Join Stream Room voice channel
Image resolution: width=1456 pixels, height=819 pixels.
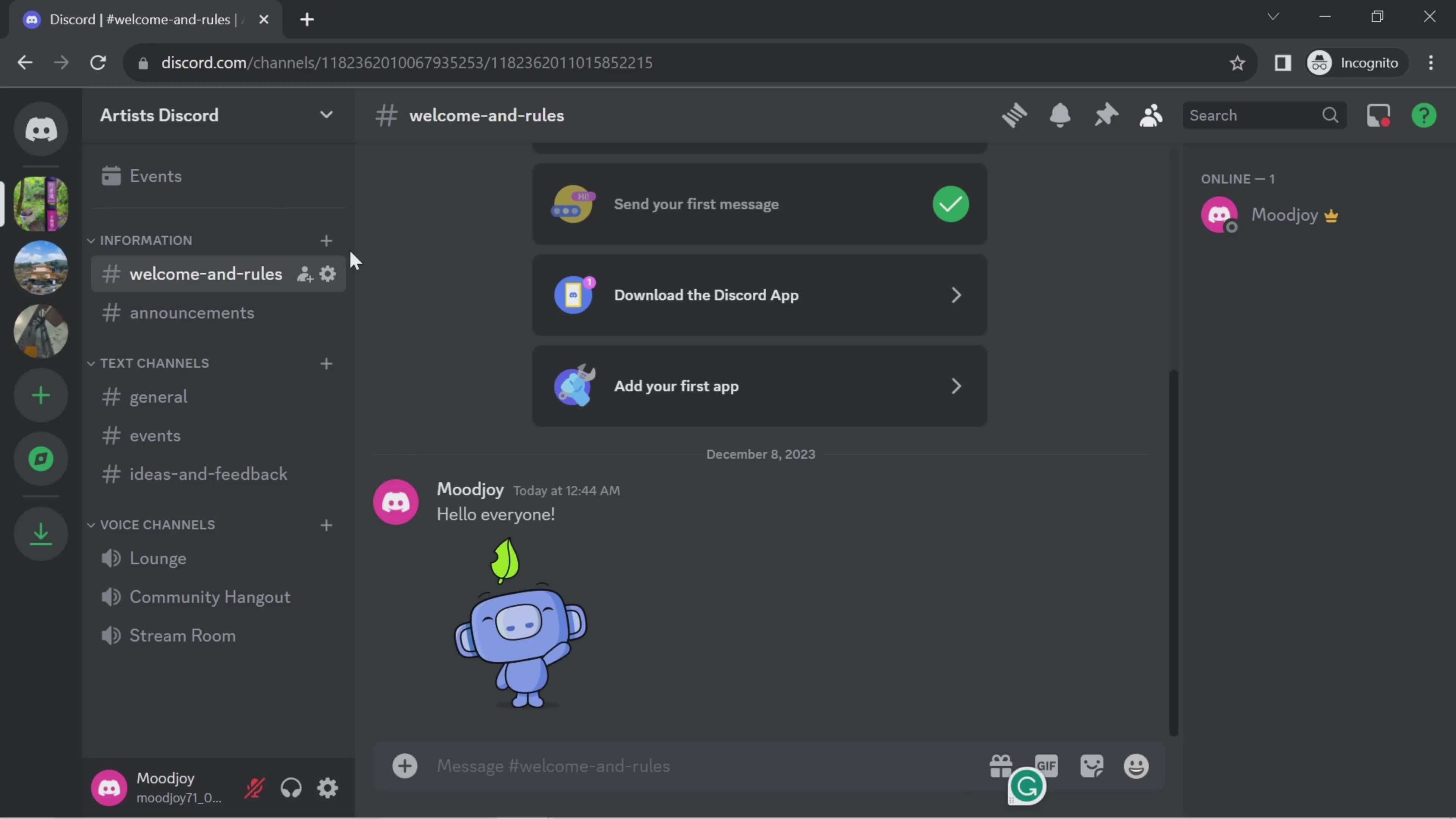(x=218, y=636)
